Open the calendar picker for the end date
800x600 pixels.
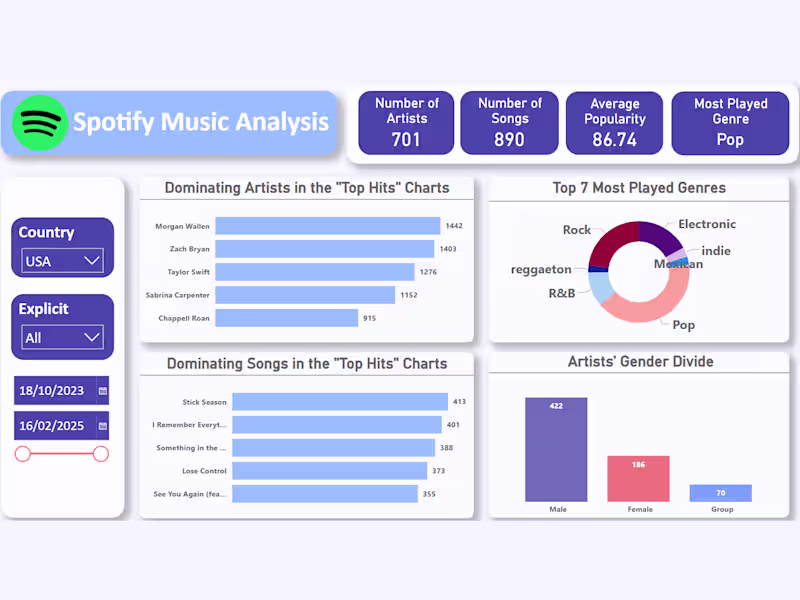(103, 425)
